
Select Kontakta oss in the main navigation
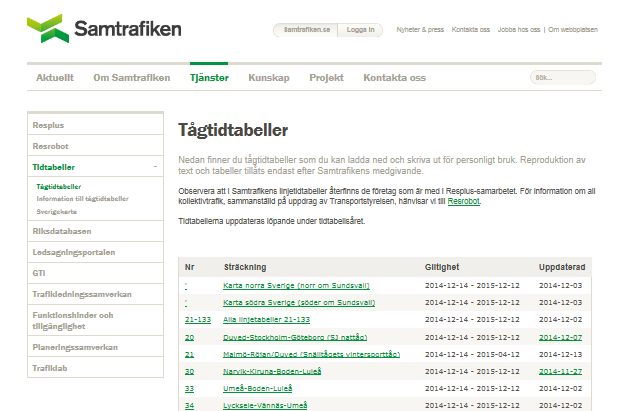394,78
